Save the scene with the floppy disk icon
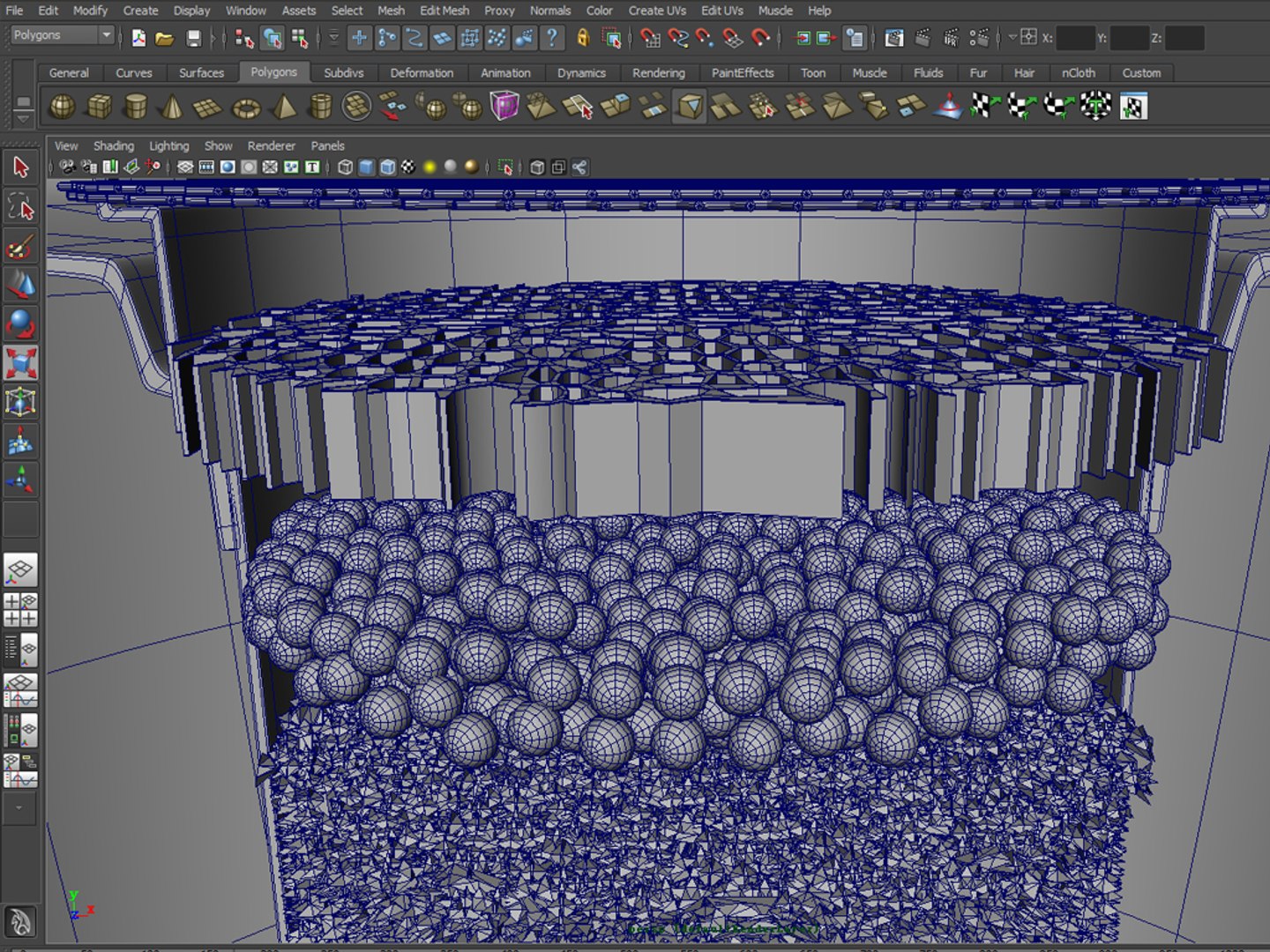Image resolution: width=1270 pixels, height=952 pixels. (x=193, y=38)
